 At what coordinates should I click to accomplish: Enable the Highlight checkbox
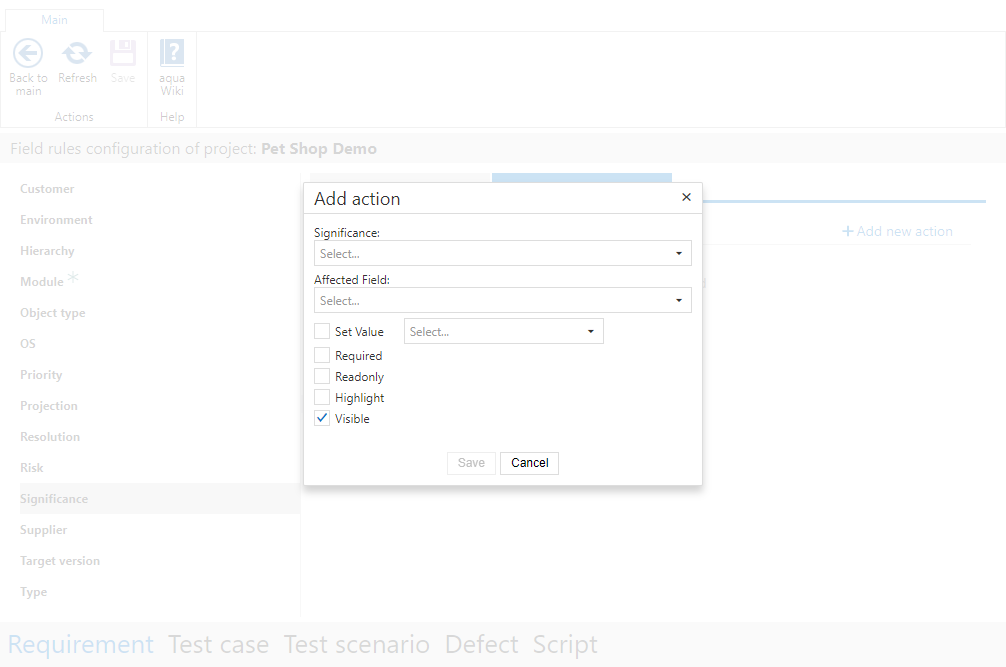[x=322, y=397]
